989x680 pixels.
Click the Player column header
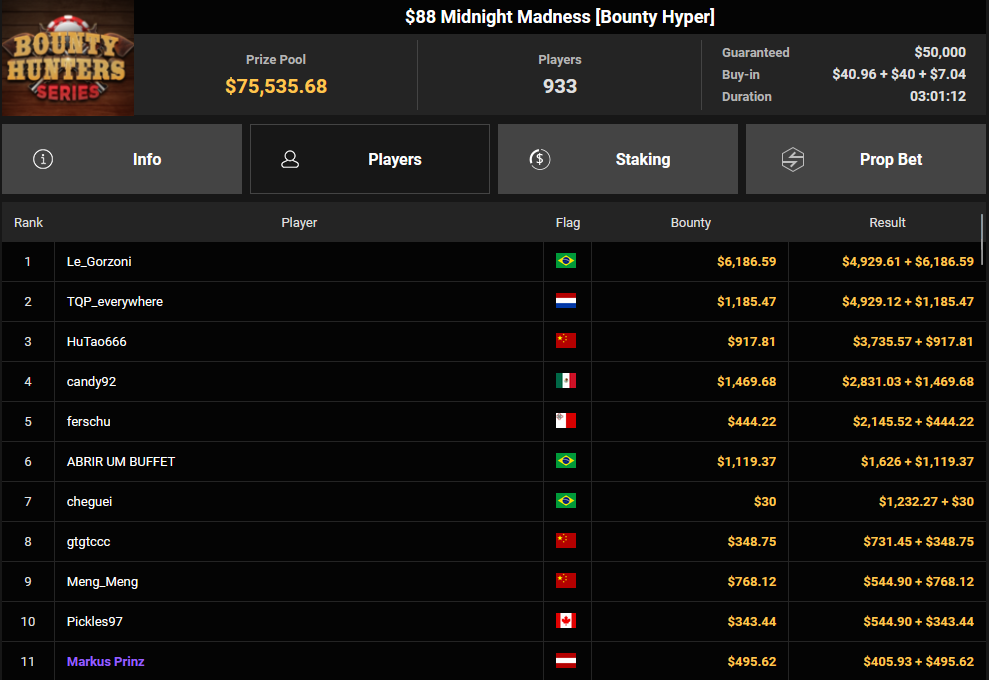tap(299, 223)
